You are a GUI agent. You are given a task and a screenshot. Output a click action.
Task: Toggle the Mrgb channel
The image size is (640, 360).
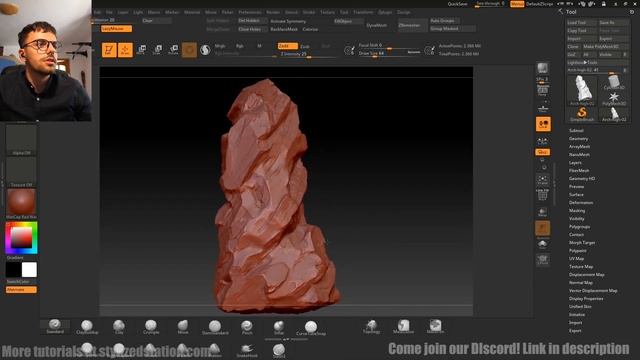pos(220,46)
